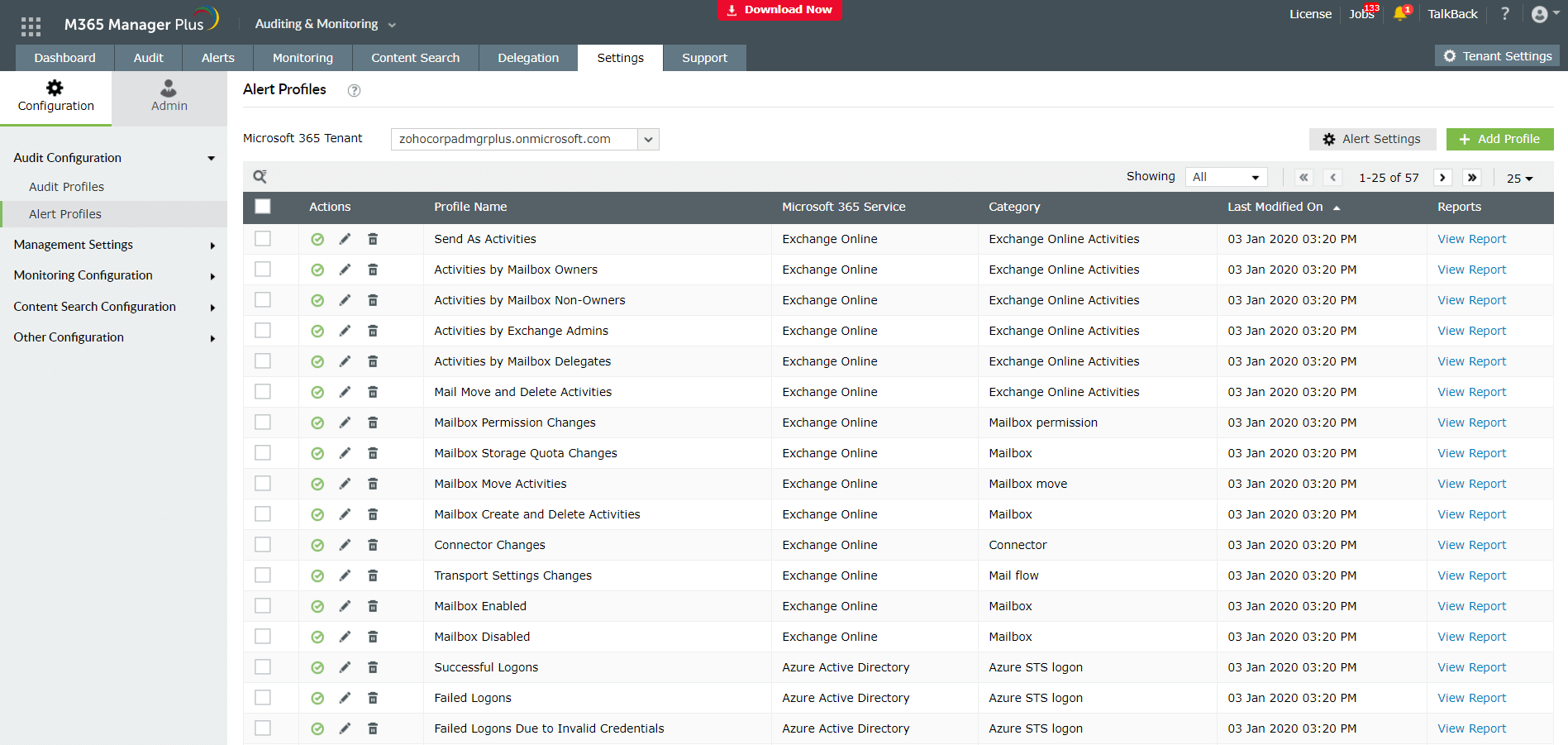
Task: Go to the next page of results
Action: (1442, 178)
